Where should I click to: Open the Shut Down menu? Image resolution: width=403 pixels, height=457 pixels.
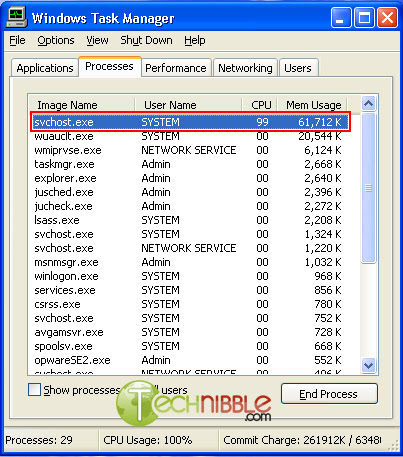(146, 40)
